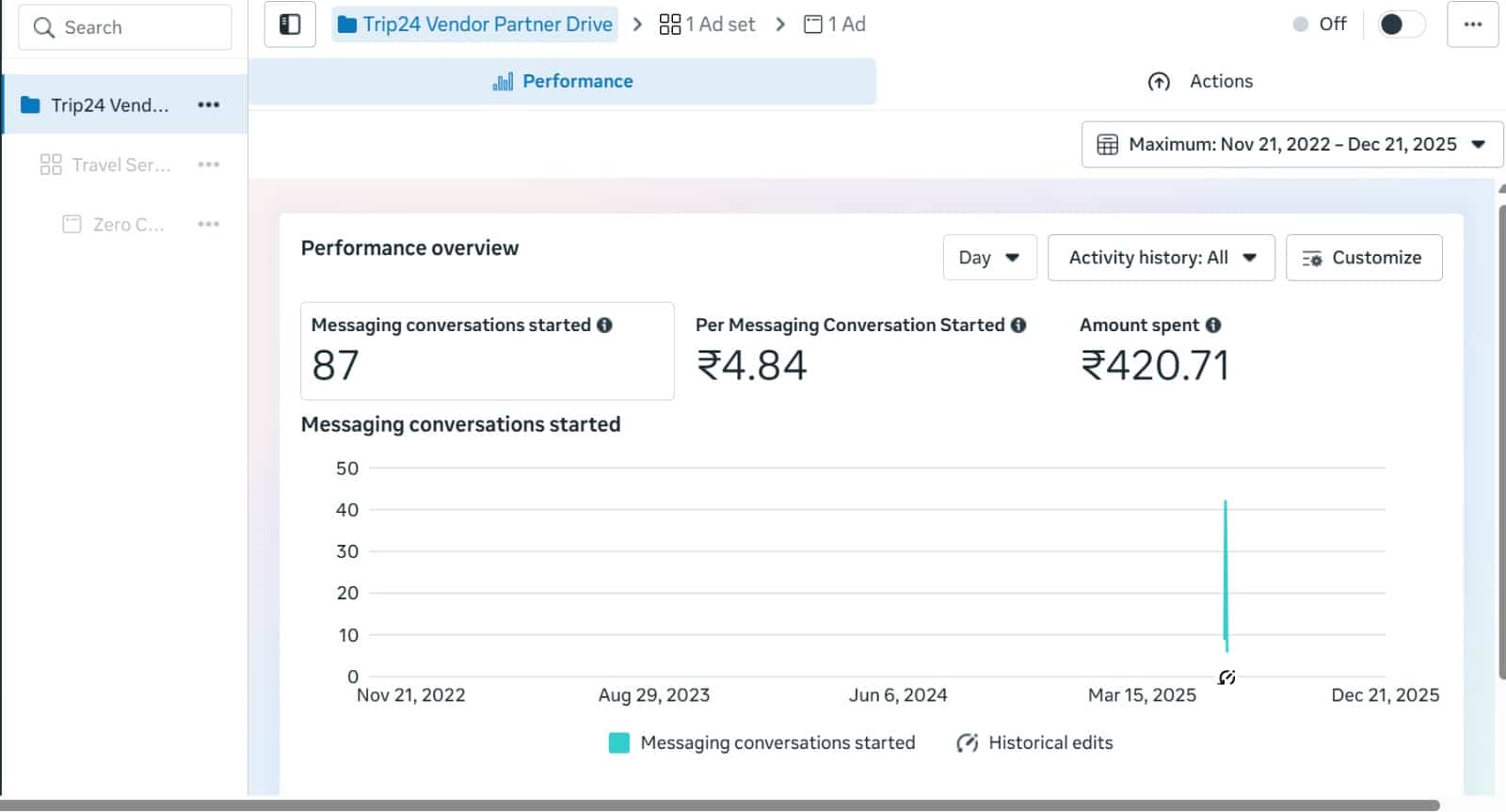Show info for Messaging conversations started
The height and width of the screenshot is (812, 1506).
604,326
